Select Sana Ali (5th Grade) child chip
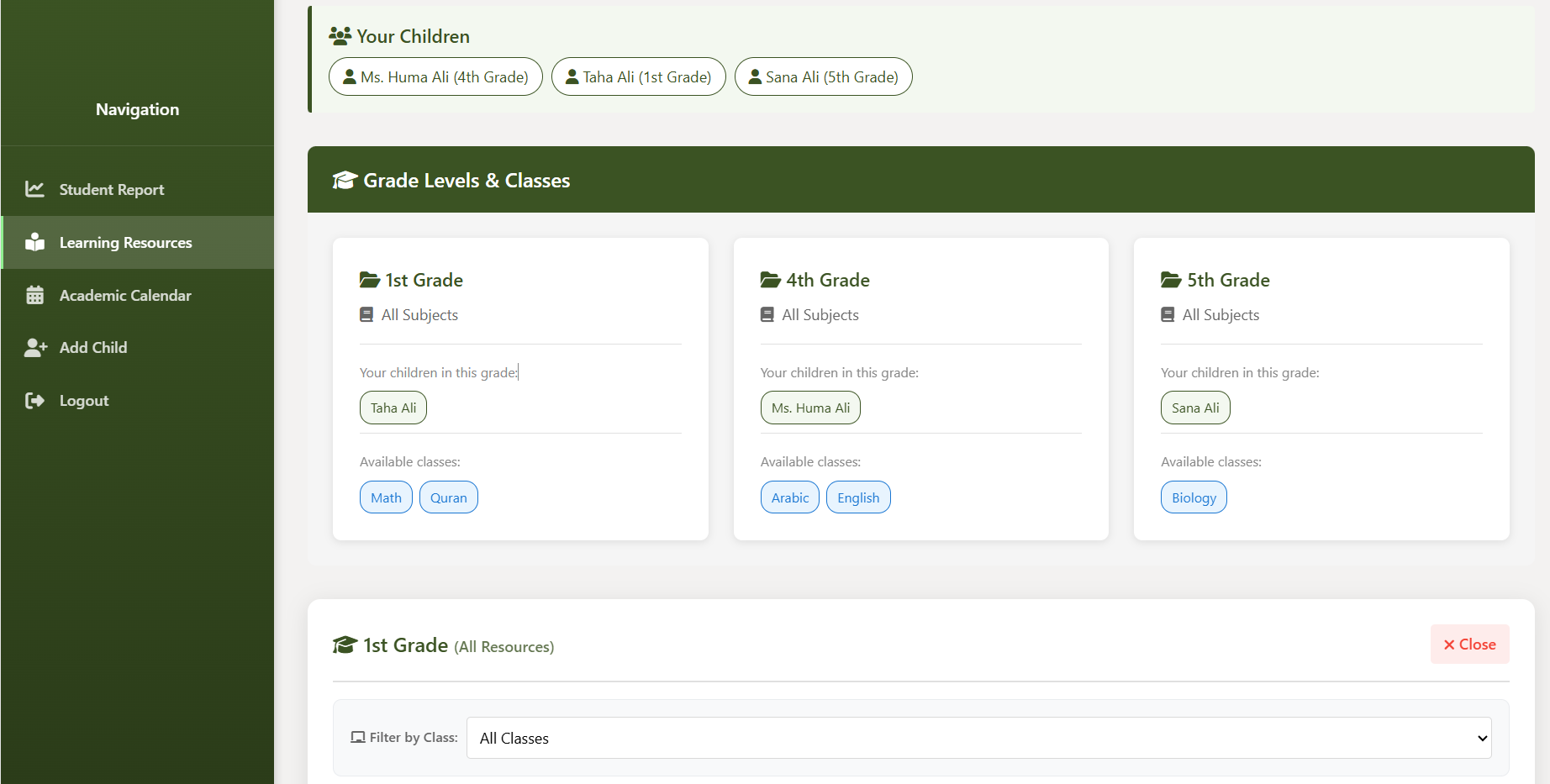This screenshot has height=784, width=1550. [x=823, y=76]
